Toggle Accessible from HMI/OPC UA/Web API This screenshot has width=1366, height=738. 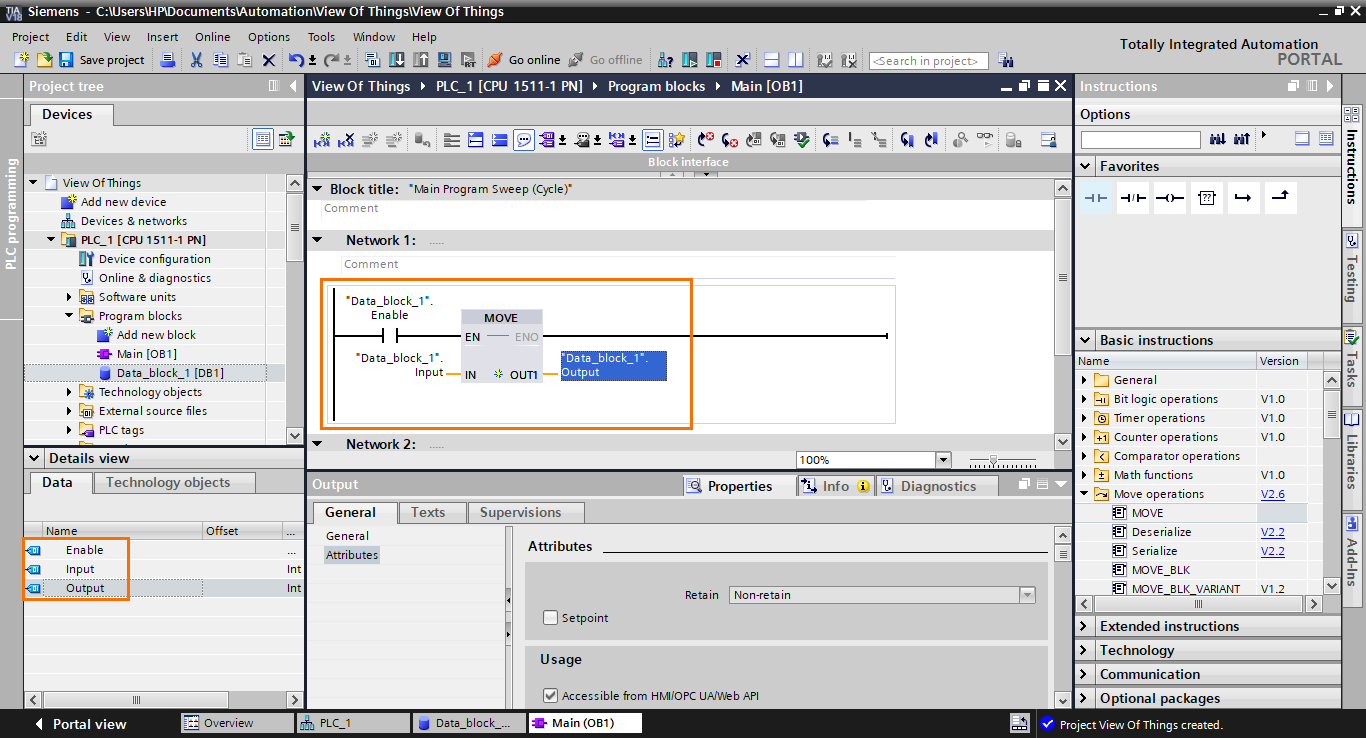pos(550,695)
